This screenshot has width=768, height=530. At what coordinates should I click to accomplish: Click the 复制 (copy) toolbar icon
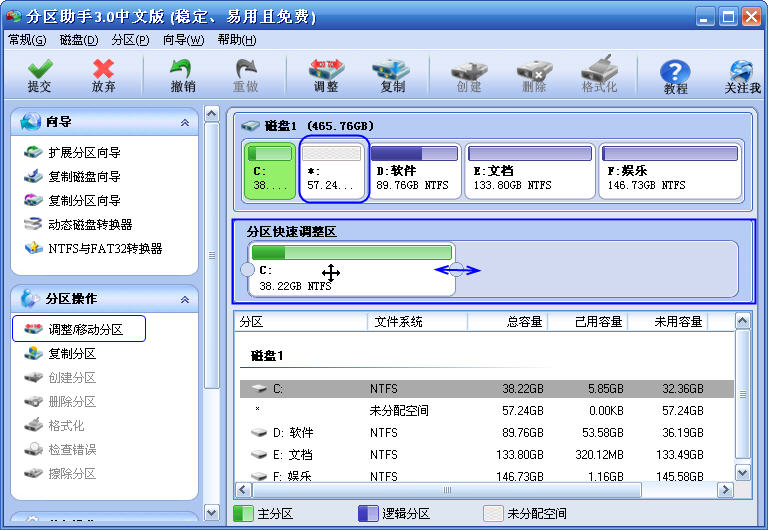392,76
